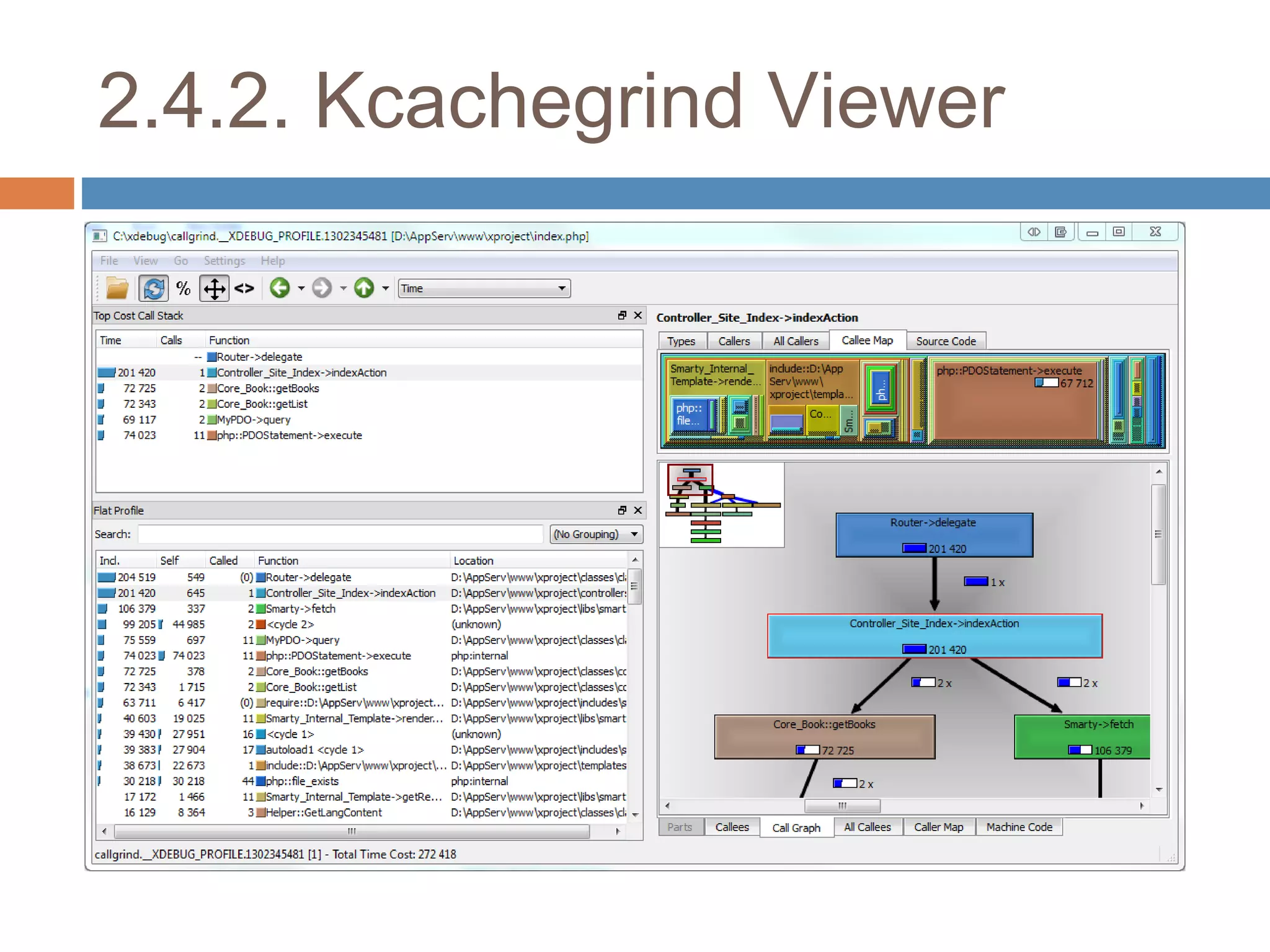
Task: Switch to the Parts tab
Action: [680, 827]
